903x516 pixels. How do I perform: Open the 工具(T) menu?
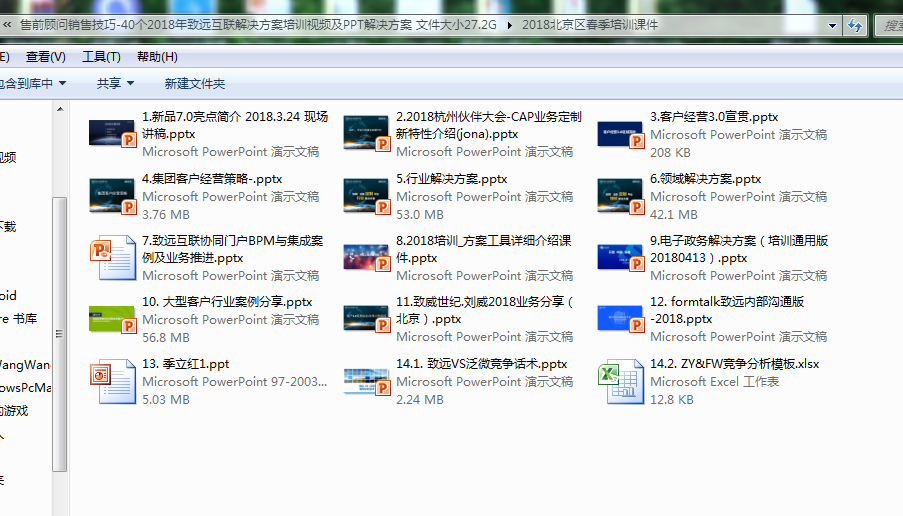[x=101, y=57]
